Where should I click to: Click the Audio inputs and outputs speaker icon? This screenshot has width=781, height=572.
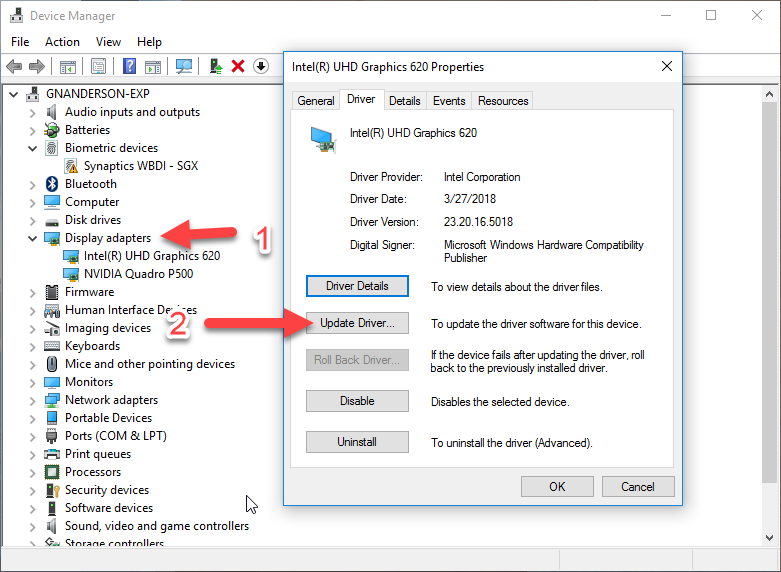point(51,112)
